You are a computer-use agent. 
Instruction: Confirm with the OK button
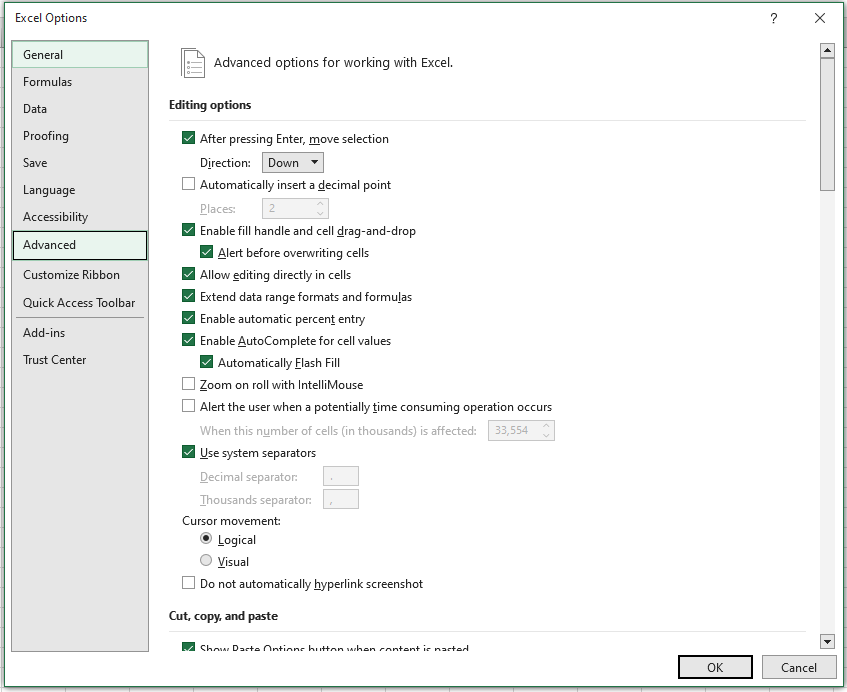pos(715,667)
